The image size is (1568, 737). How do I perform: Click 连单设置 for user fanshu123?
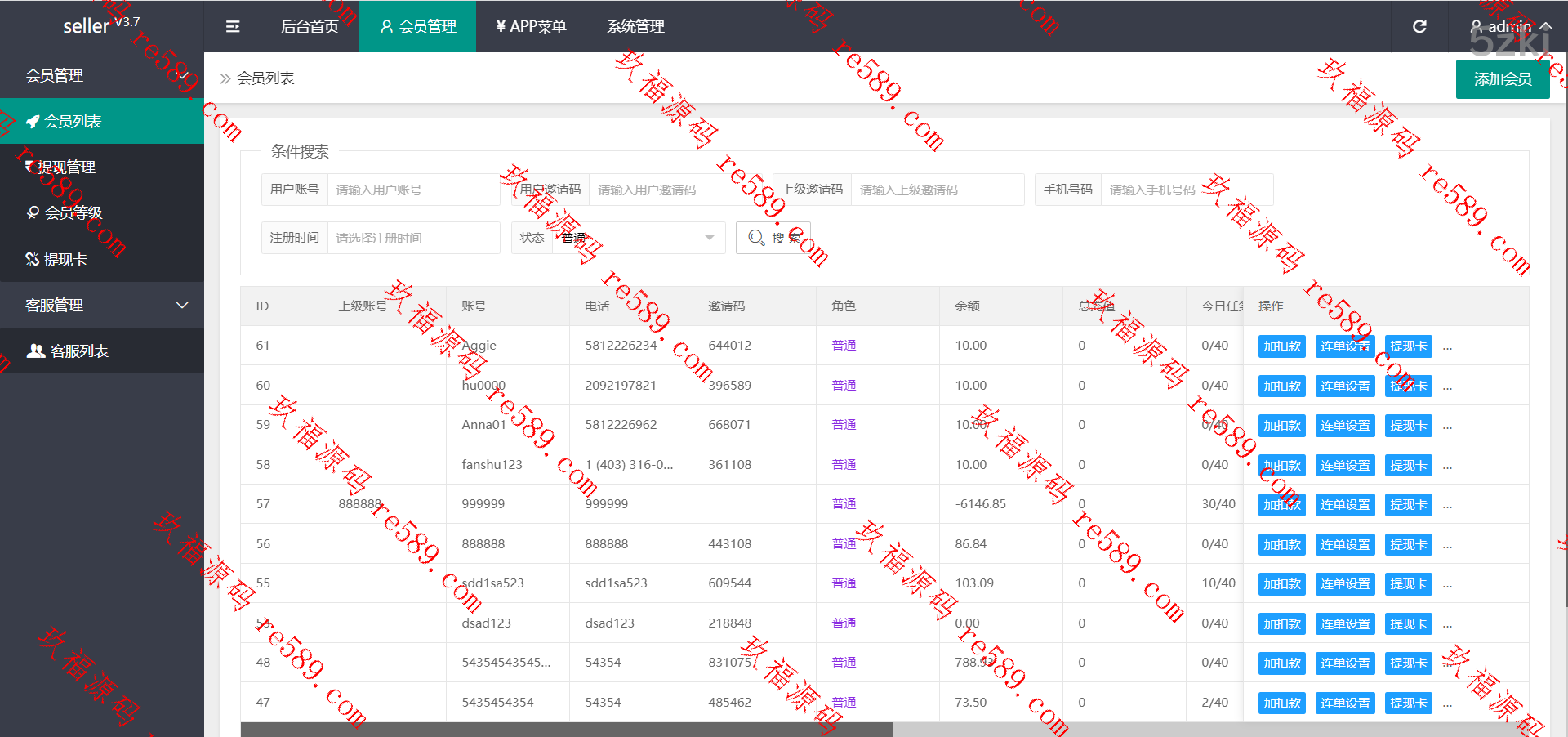[x=1345, y=466]
